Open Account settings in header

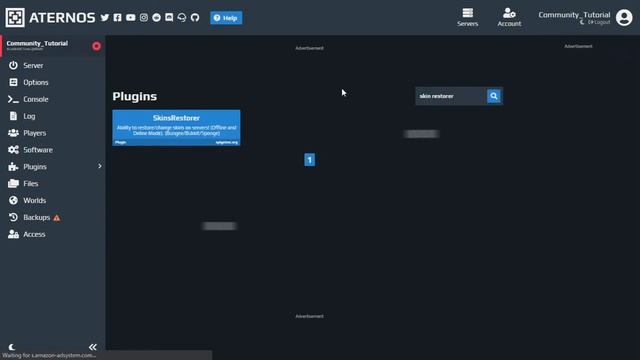(x=509, y=18)
